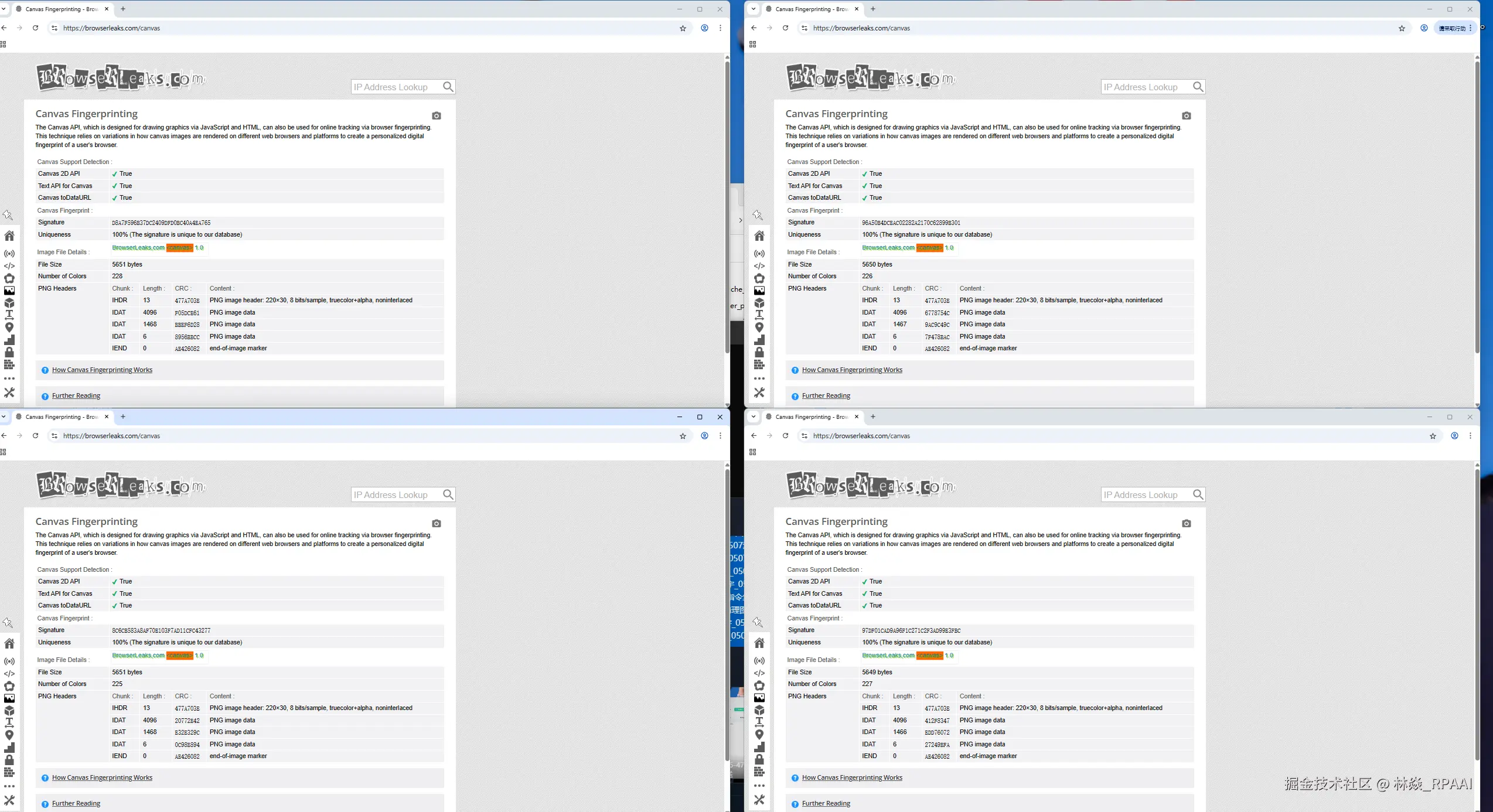Click the '5650 bytes' file size value
This screenshot has height=812, width=1493.
877,264
